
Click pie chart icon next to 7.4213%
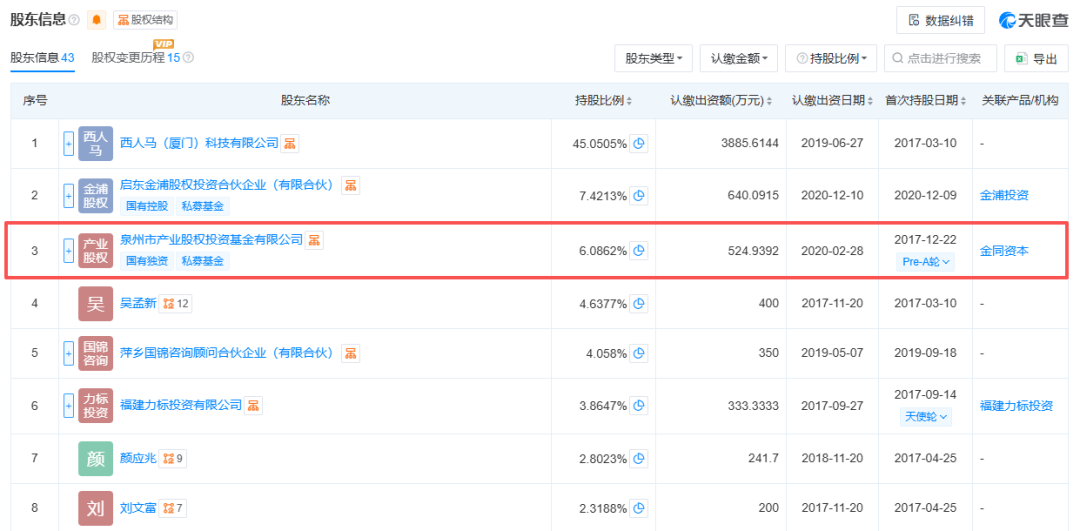(639, 196)
